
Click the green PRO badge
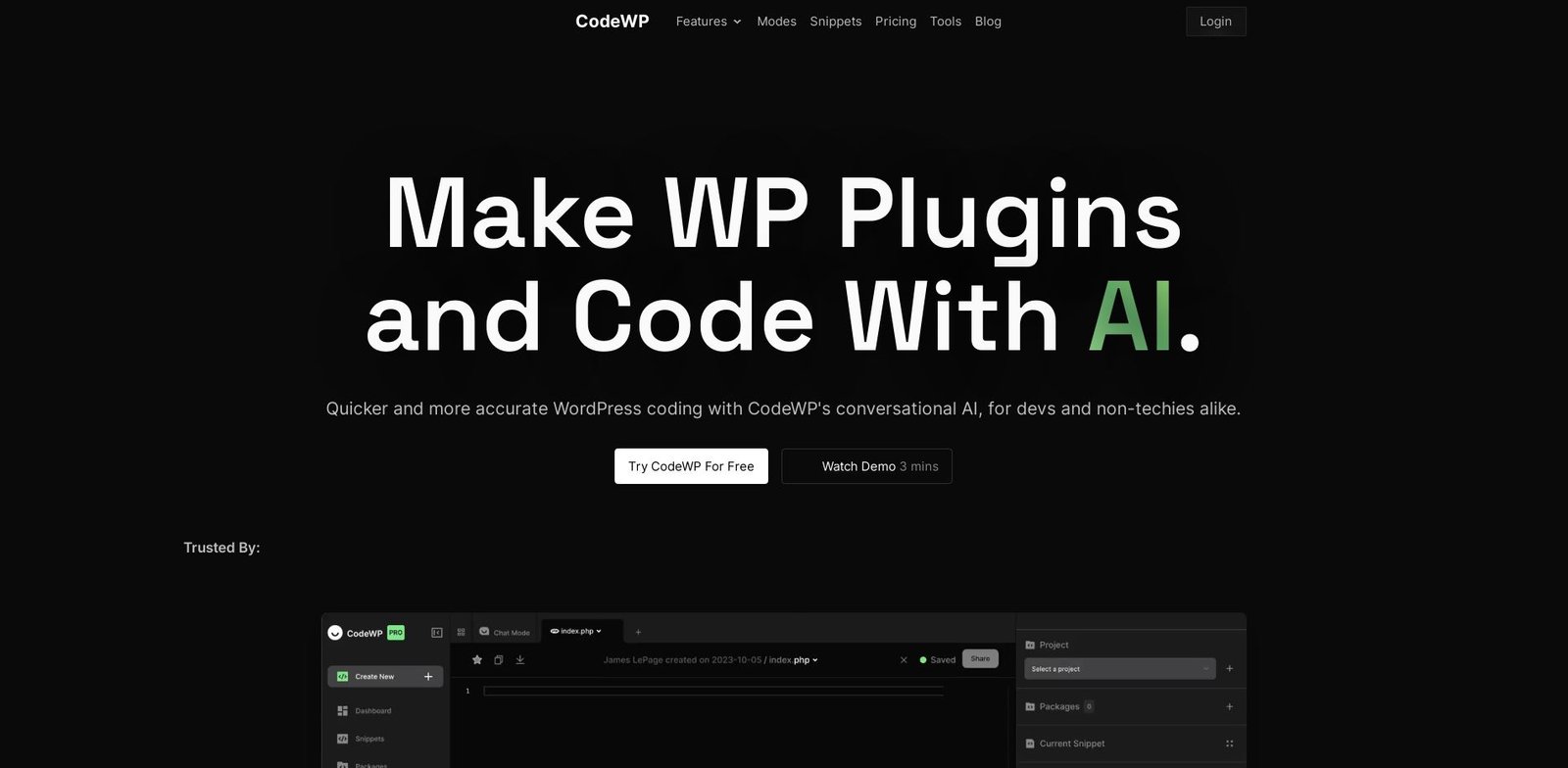click(x=396, y=633)
